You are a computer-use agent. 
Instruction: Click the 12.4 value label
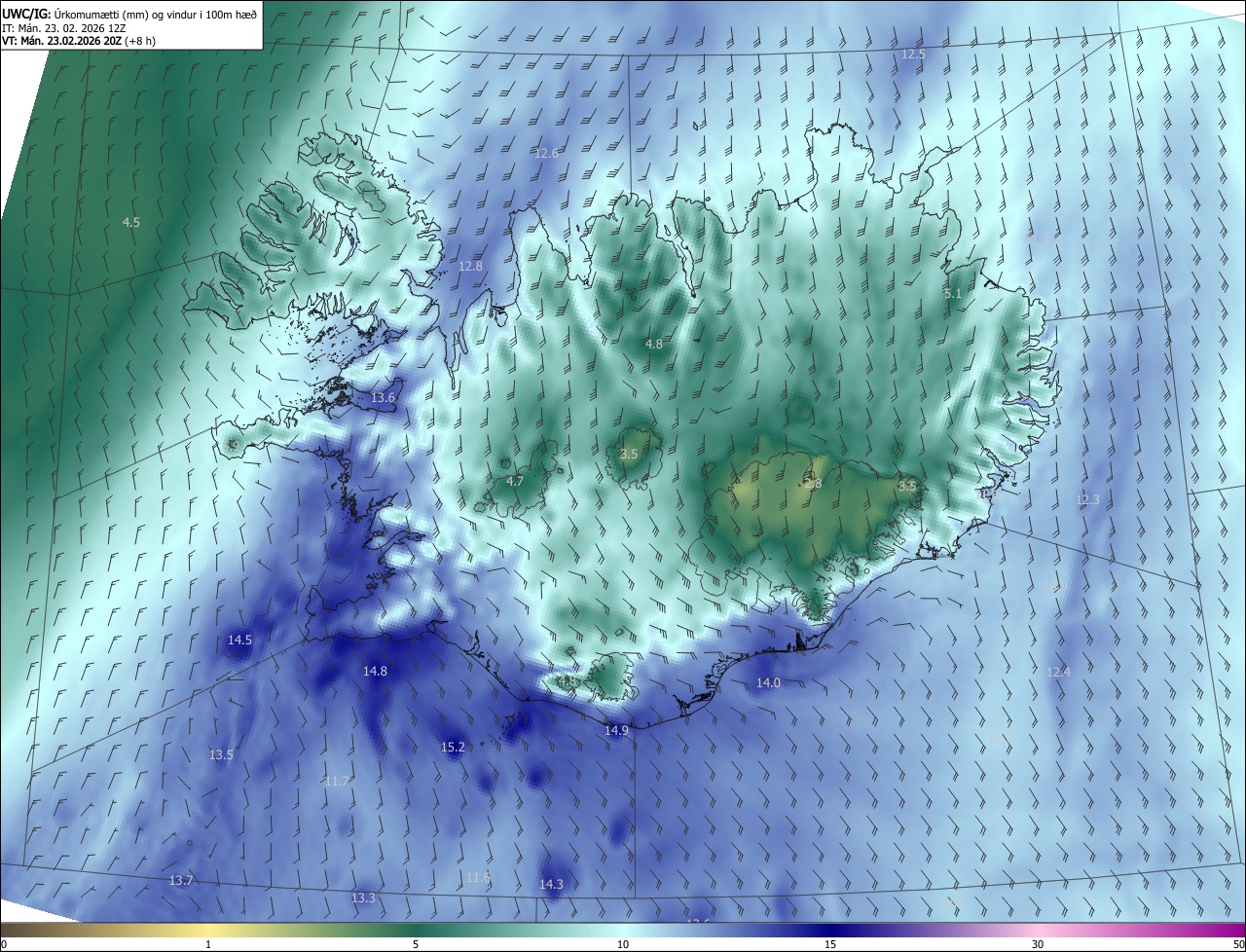pos(1058,673)
